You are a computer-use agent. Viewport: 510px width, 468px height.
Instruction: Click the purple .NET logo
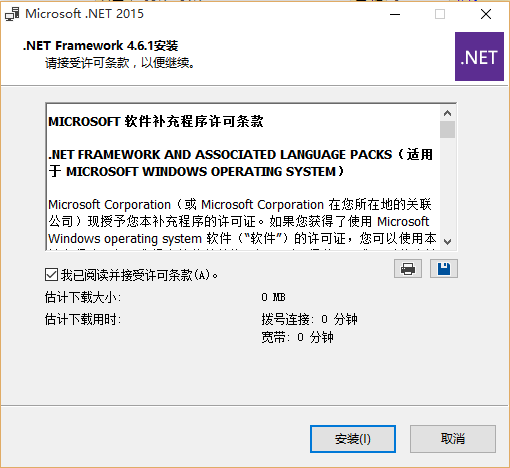coord(479,57)
